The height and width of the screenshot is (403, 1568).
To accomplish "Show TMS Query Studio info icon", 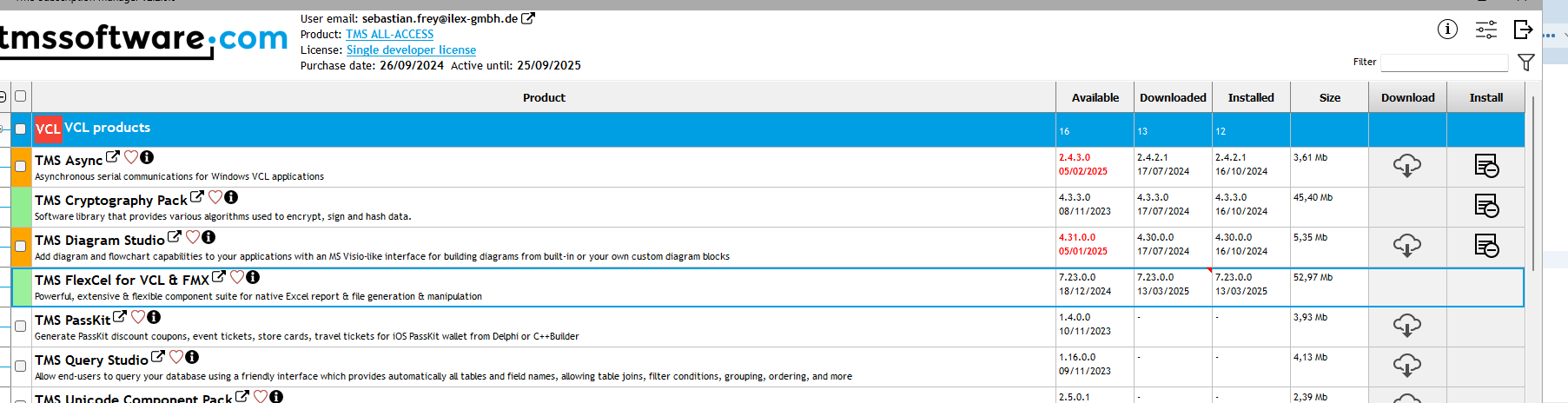I will (192, 357).
